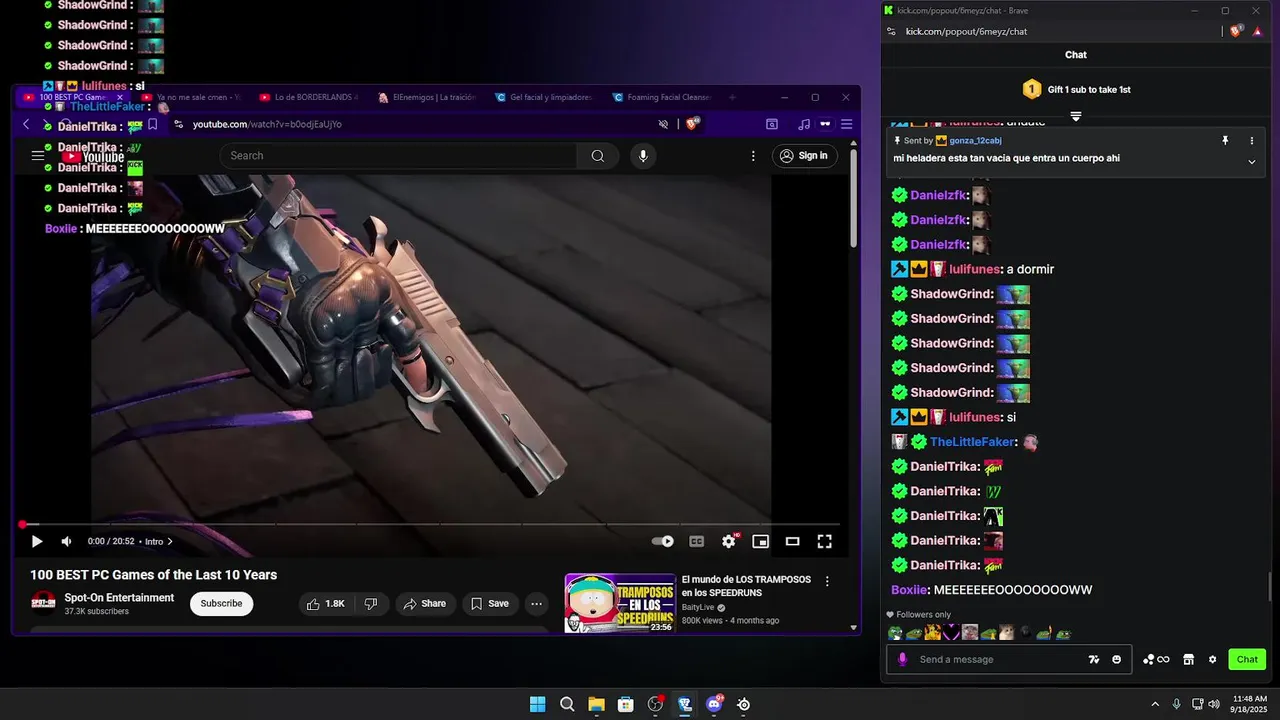Switch to theater mode

792,541
